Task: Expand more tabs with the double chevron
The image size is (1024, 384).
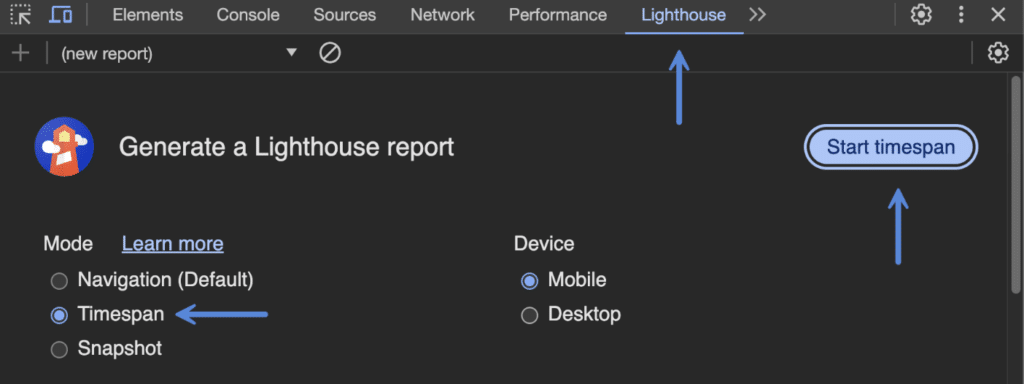Action: tap(758, 14)
